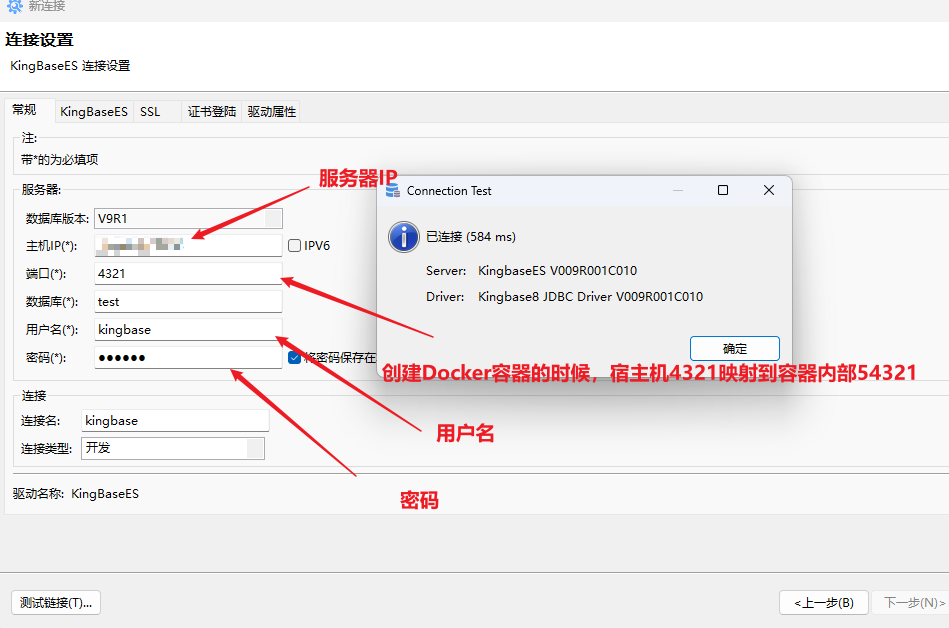Enable the IPV6 checkbox
The height and width of the screenshot is (628, 949).
click(295, 246)
